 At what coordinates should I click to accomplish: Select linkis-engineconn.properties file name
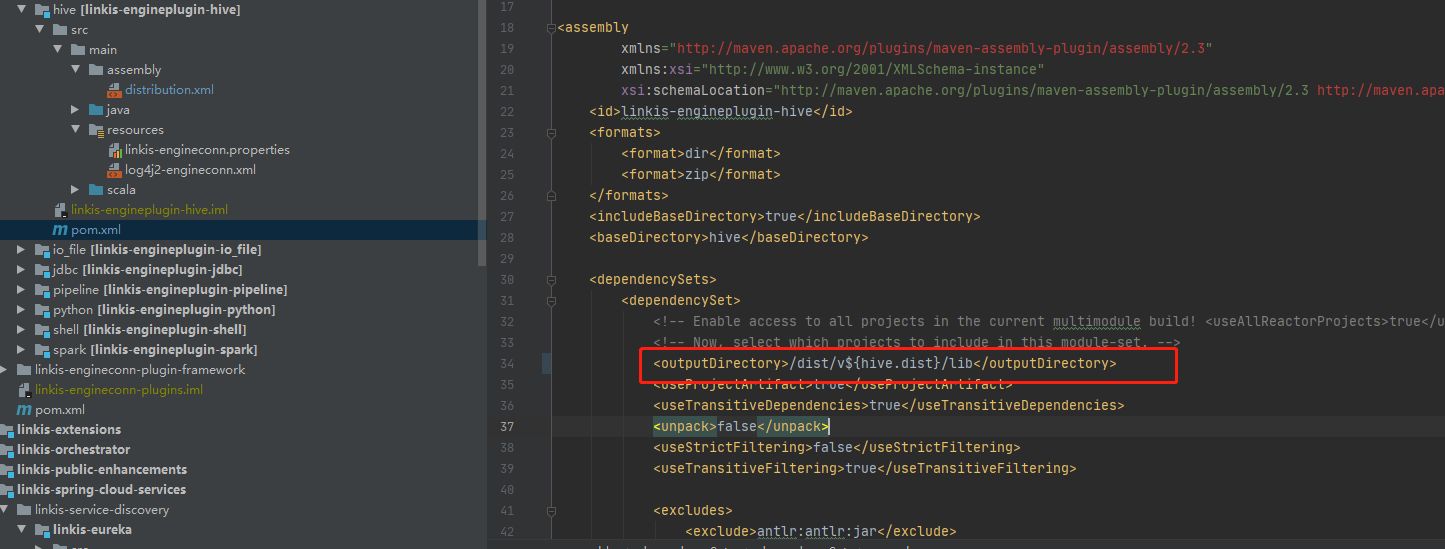click(207, 149)
